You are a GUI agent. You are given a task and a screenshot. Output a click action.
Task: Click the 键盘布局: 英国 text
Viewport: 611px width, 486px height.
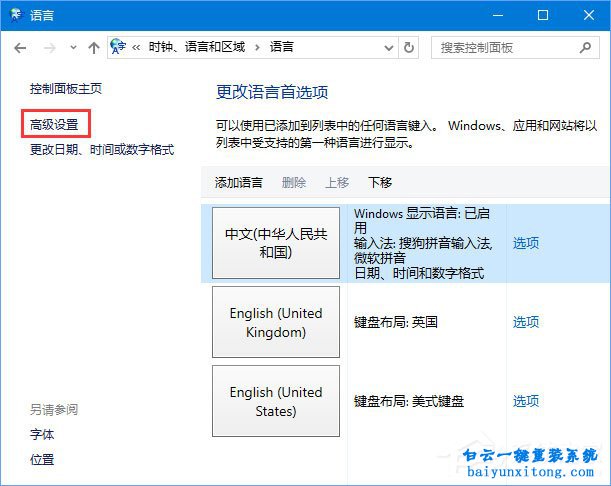point(396,322)
